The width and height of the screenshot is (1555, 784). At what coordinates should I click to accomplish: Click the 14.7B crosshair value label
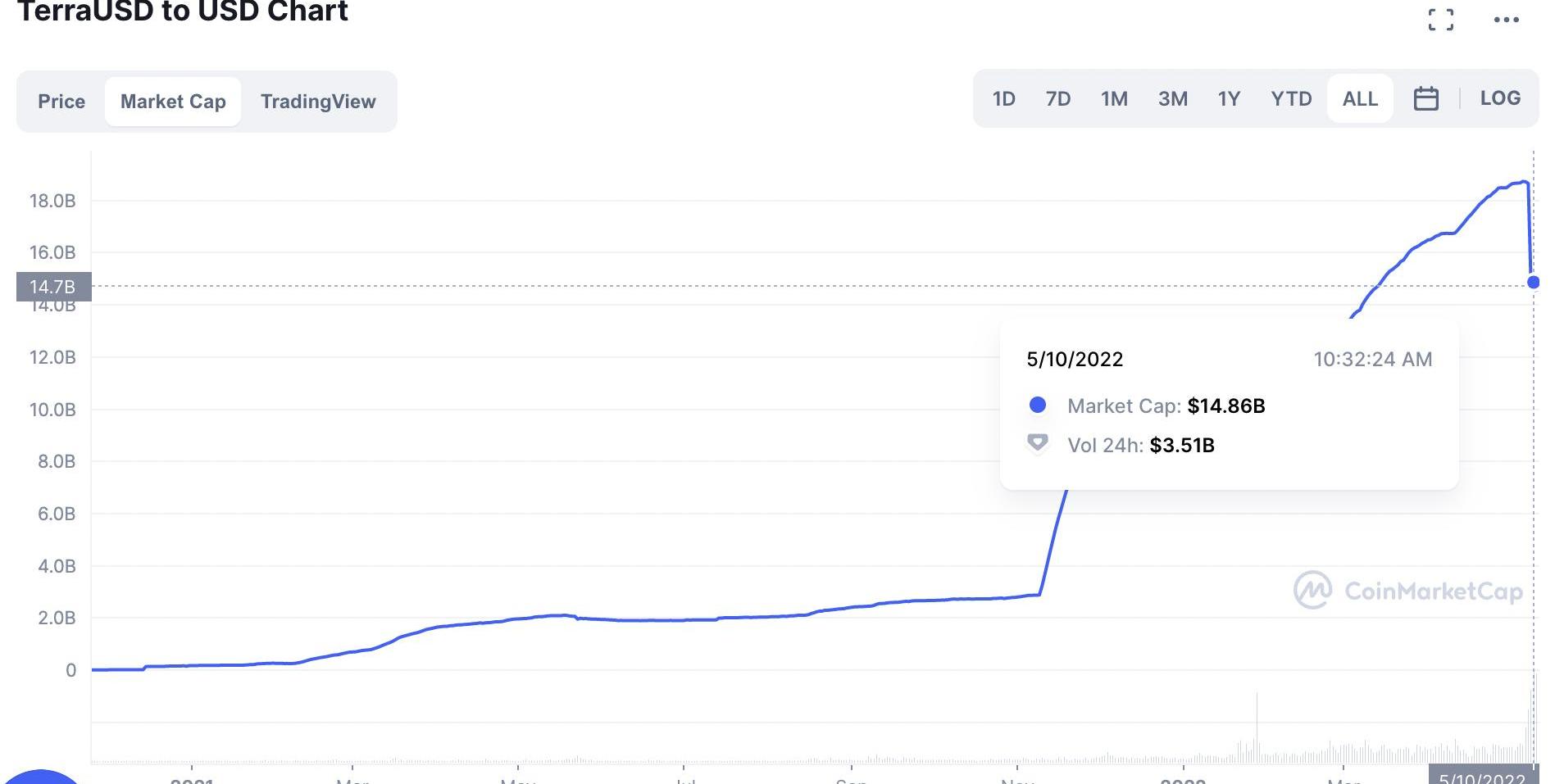pos(53,287)
